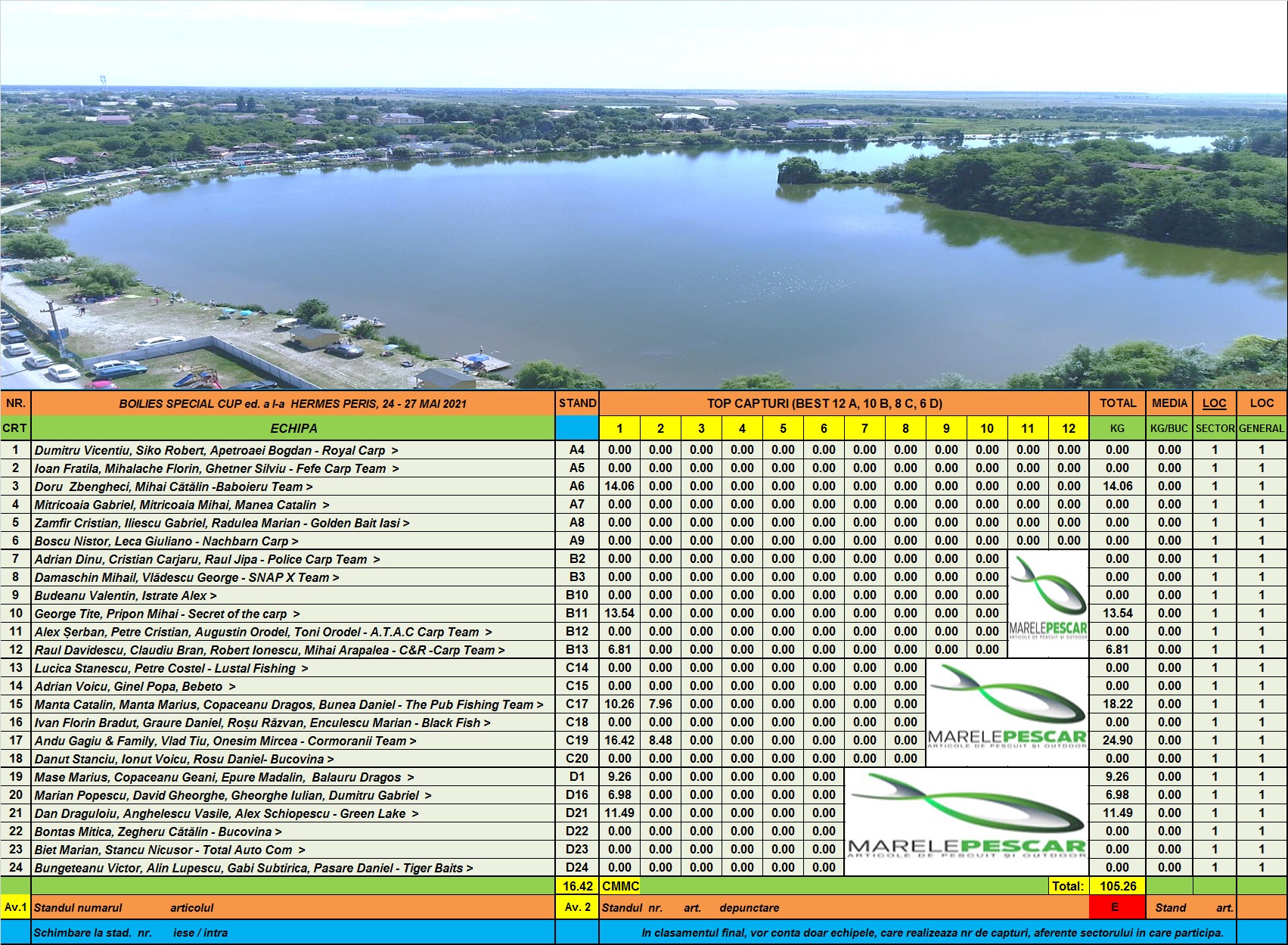Select the Standul numarul articolul cell
Image resolution: width=1288 pixels, height=945 pixels.
click(293, 907)
